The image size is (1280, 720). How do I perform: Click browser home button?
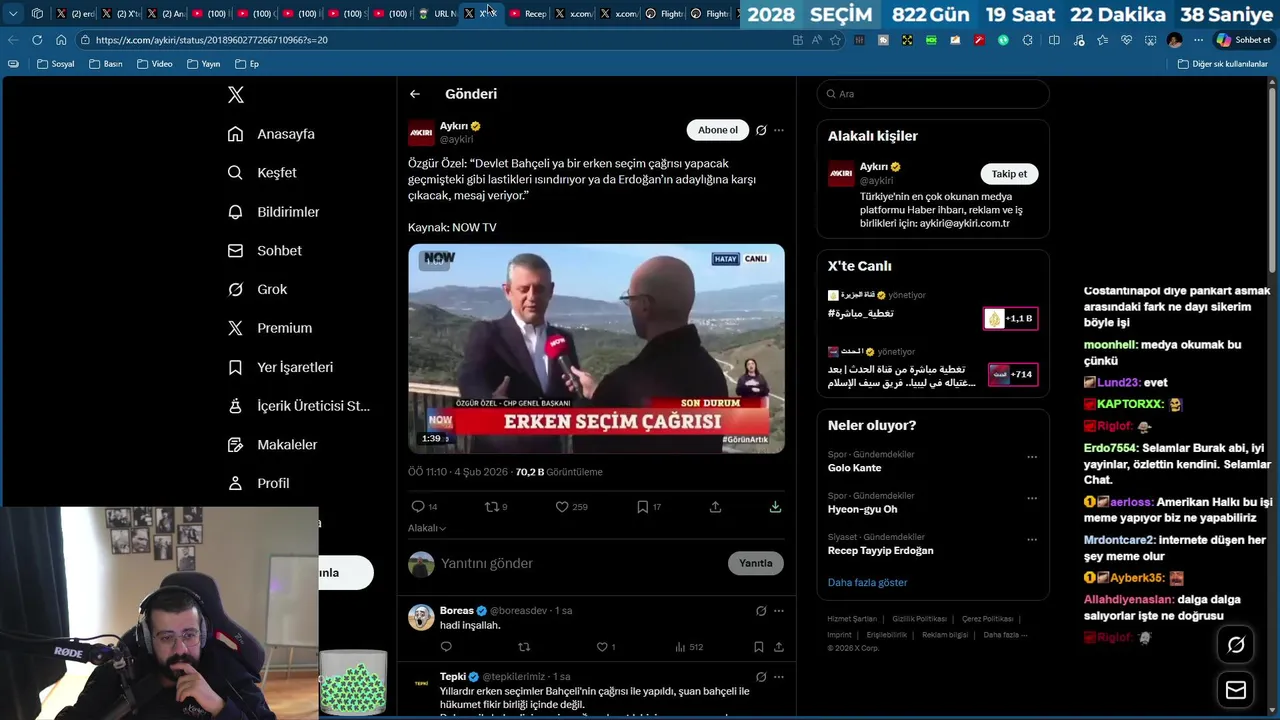61,40
